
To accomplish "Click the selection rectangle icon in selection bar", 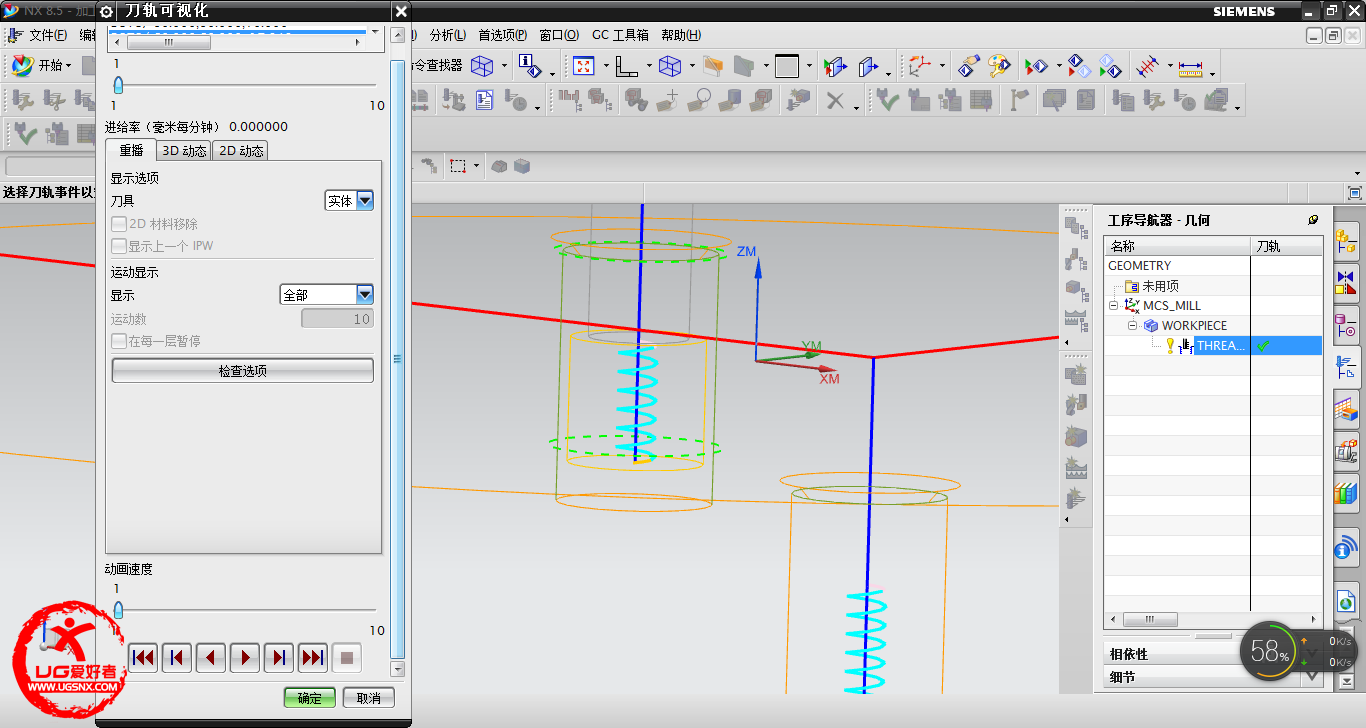I will (458, 166).
